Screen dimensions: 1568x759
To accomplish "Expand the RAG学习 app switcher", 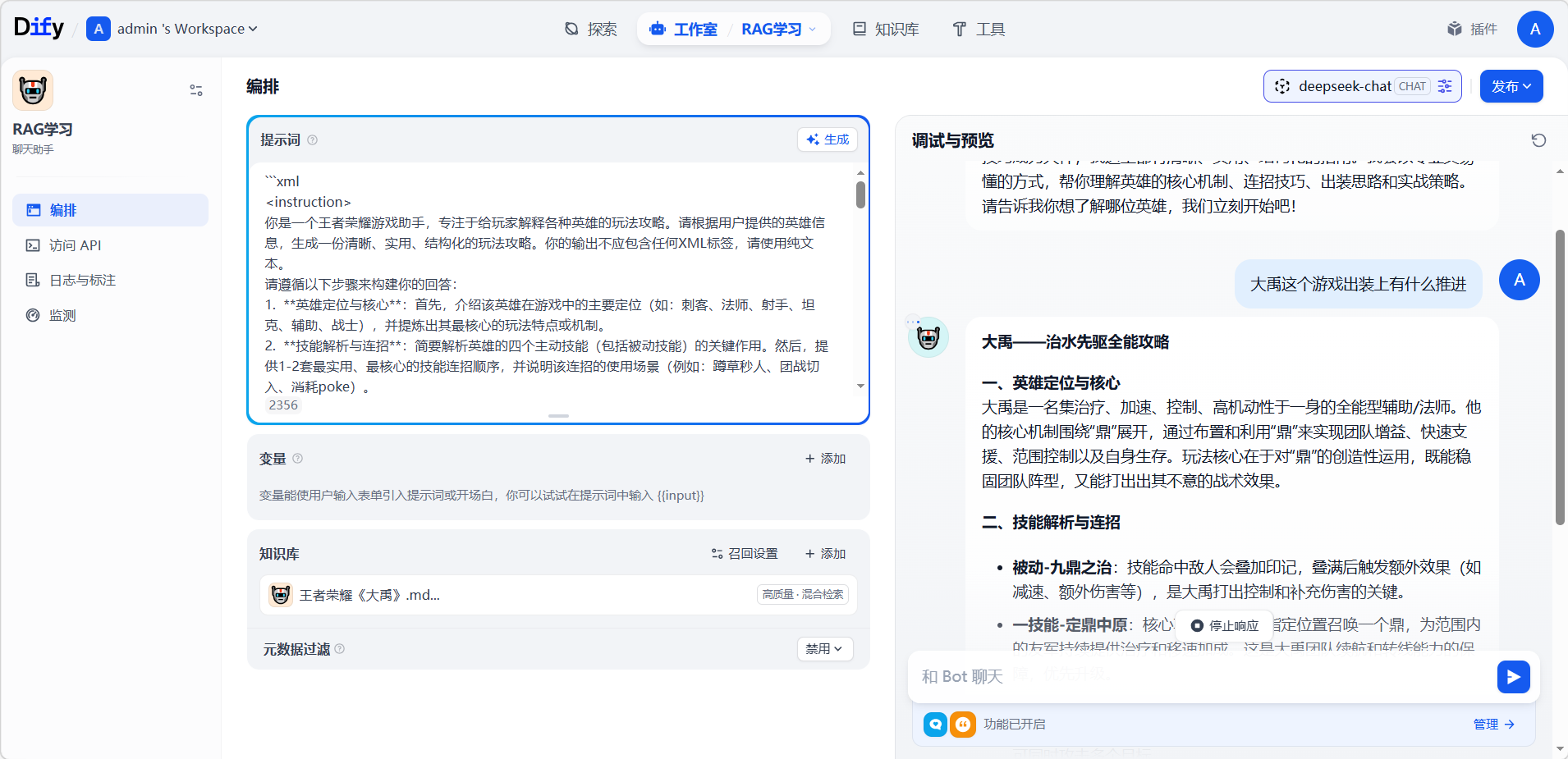I will (x=779, y=30).
